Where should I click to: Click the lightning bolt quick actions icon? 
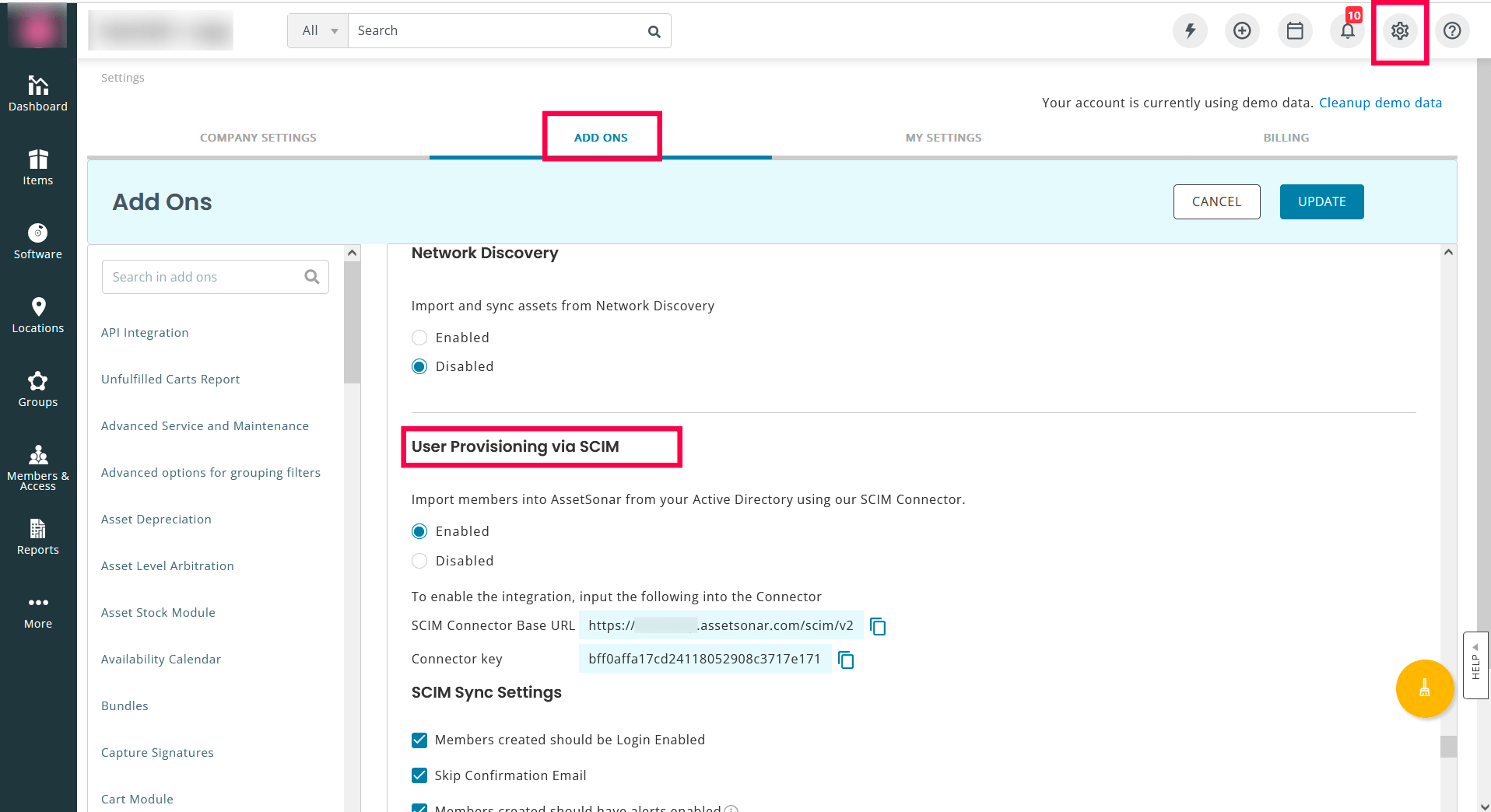point(1190,31)
